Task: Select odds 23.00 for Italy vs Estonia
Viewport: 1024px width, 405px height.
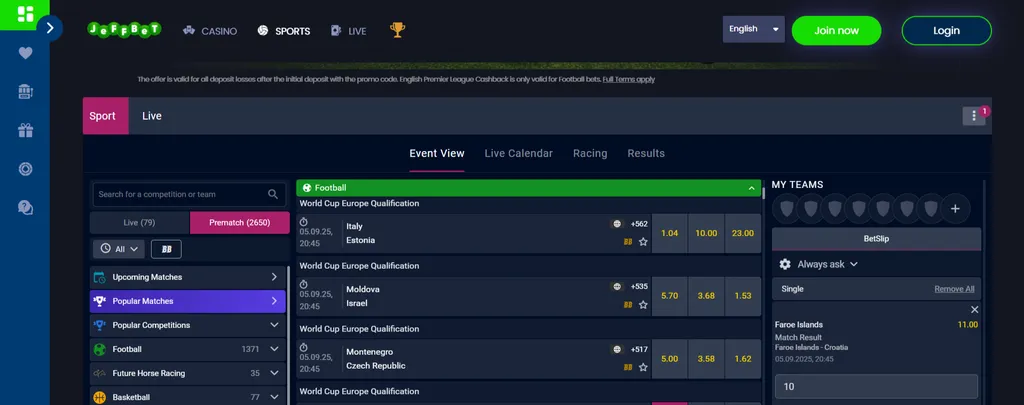Action: click(742, 233)
